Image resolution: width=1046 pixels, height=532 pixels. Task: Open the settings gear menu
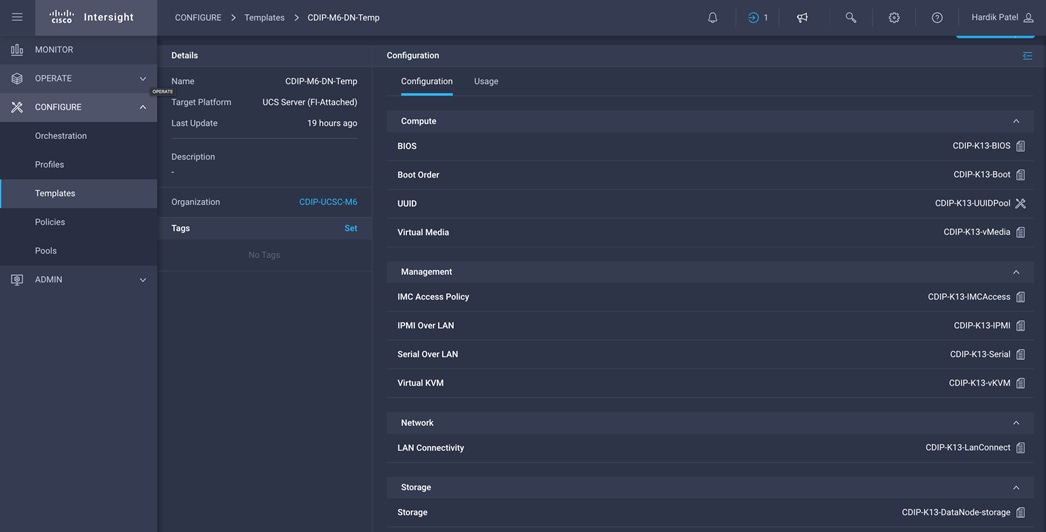click(x=894, y=18)
